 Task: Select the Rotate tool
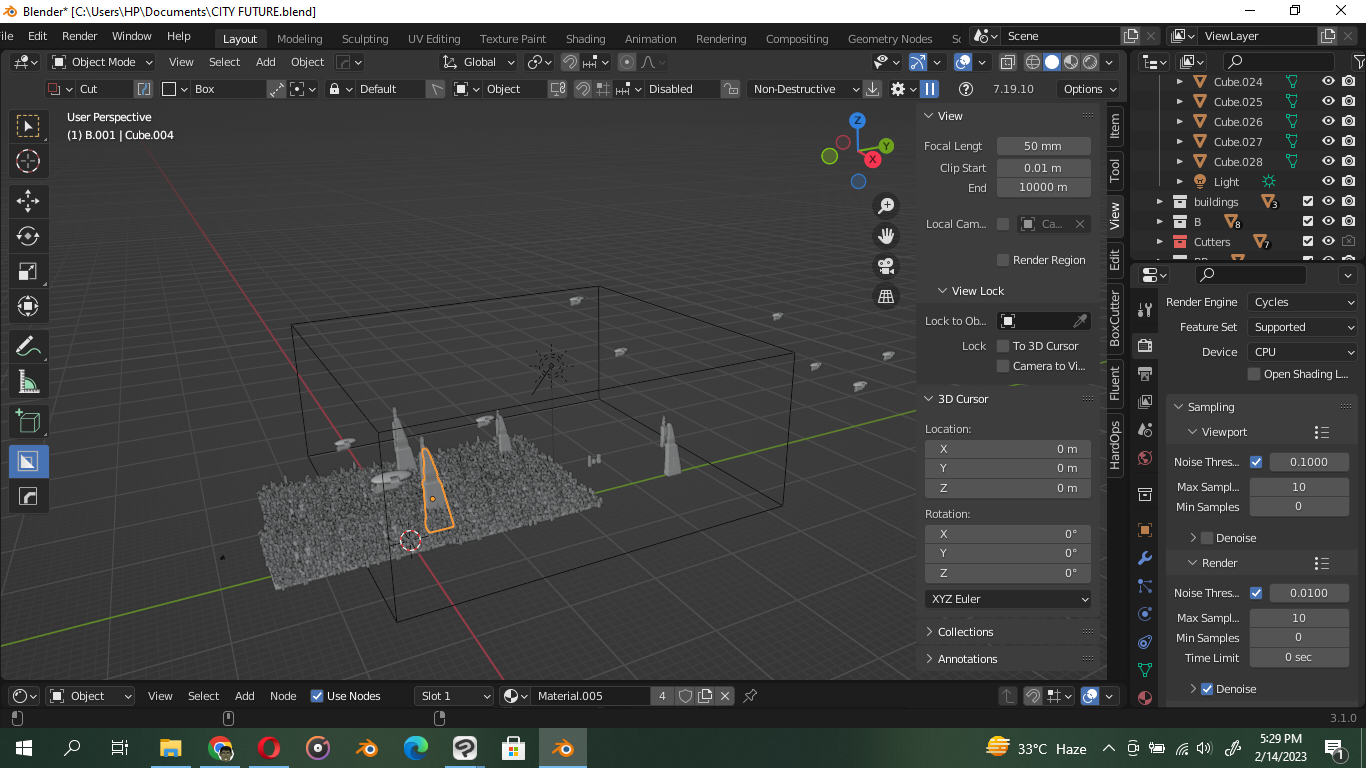(28, 236)
